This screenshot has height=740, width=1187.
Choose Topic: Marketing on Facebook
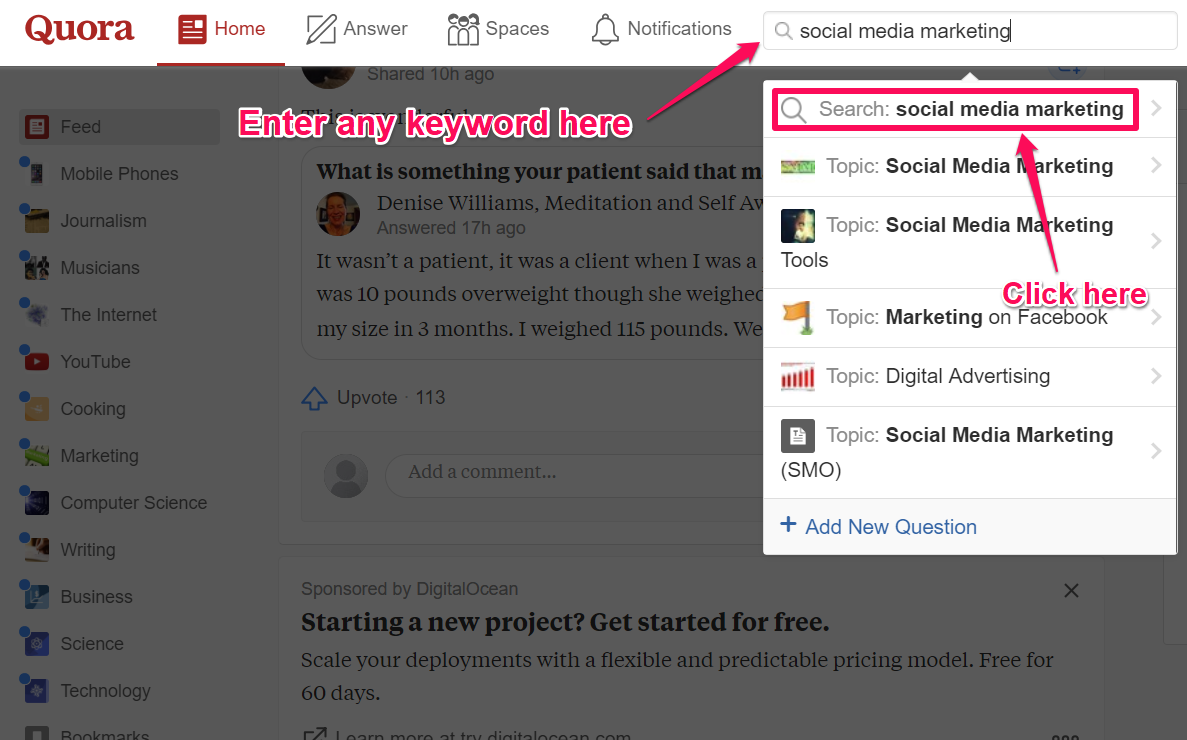pyautogui.click(x=970, y=318)
